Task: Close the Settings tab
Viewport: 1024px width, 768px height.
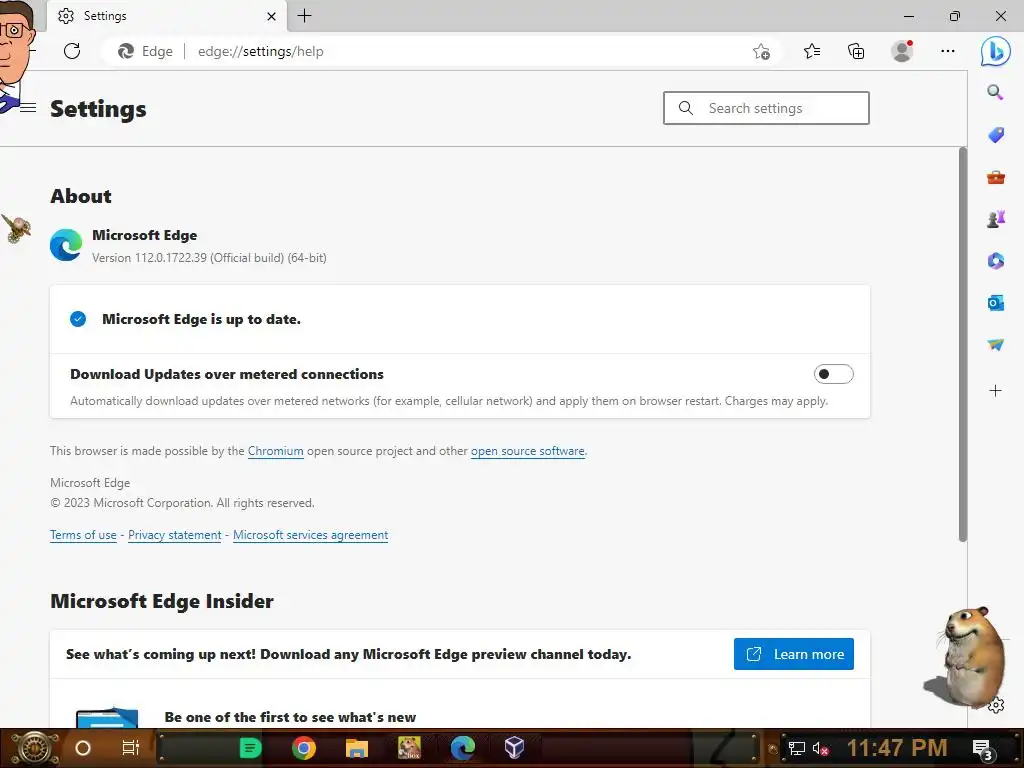Action: [x=272, y=16]
